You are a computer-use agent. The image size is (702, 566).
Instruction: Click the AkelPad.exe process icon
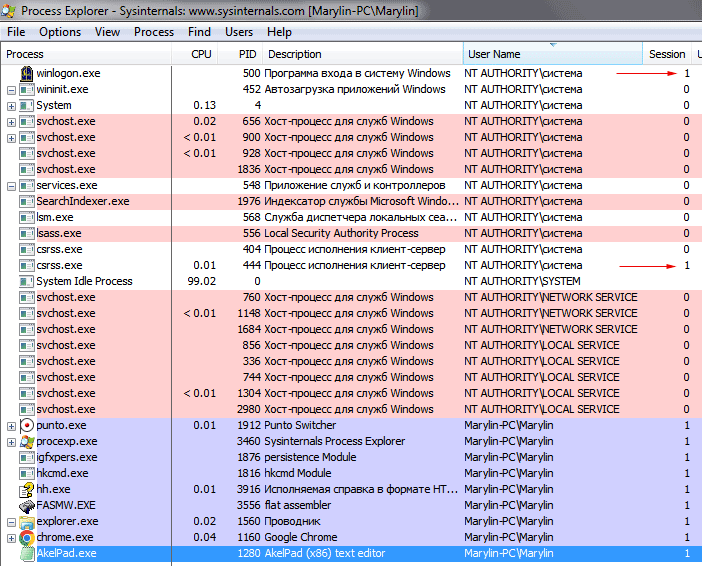27,553
